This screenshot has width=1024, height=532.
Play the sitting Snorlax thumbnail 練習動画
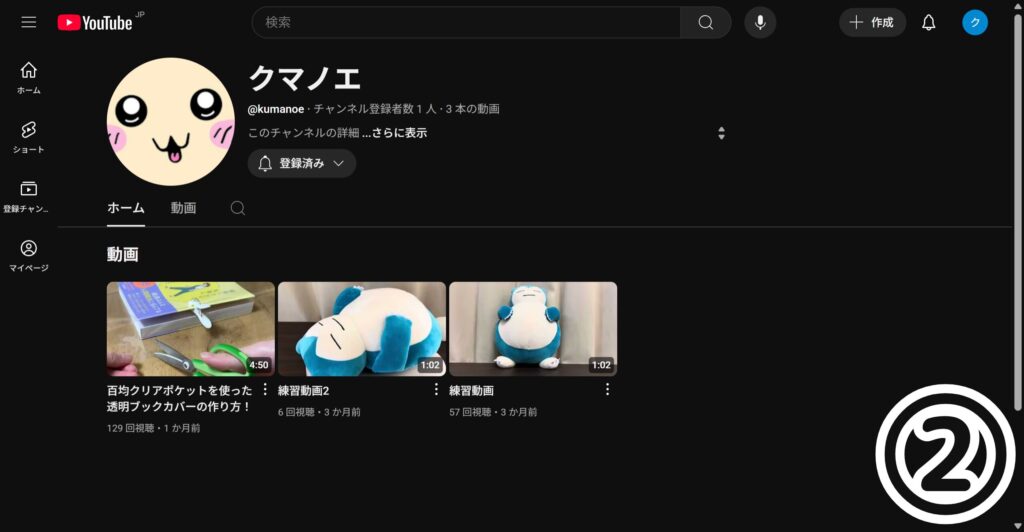(x=533, y=329)
